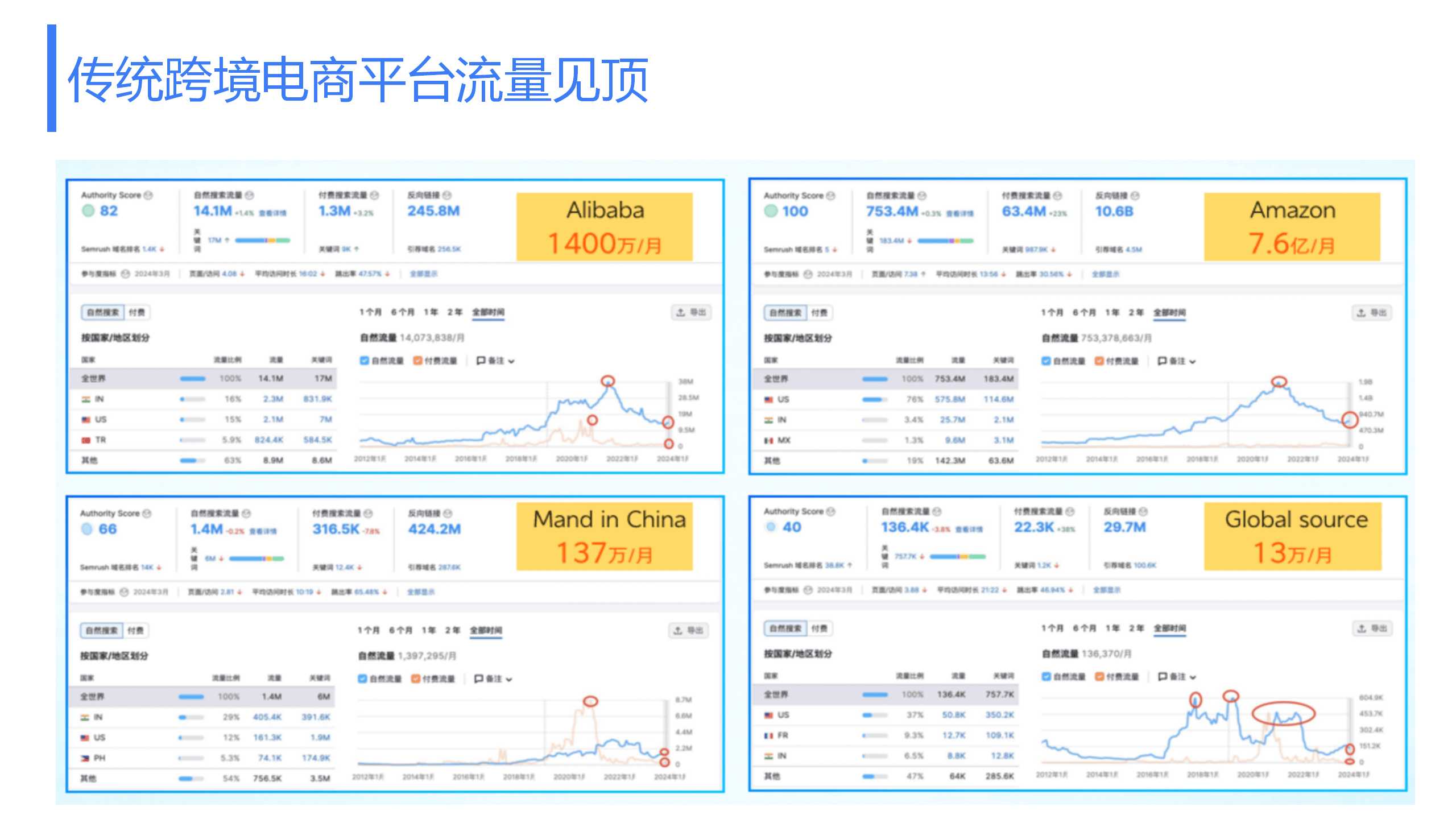Switch to 付费 tab in the Alibaba panel
Viewport: 1456px width, 819px height.
(136, 312)
